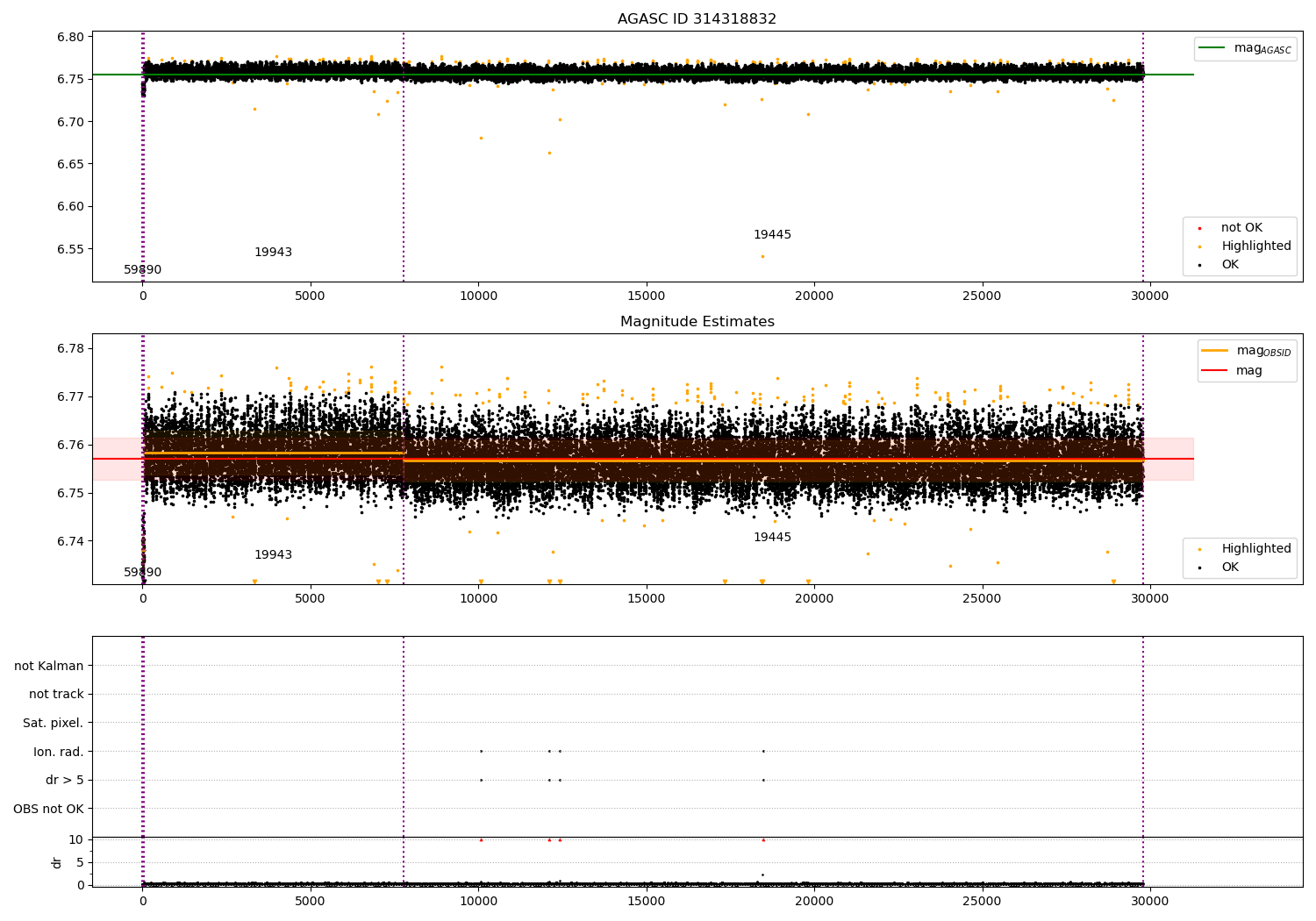Click 'Highlighted' in the Magnitude Estimates lower legend

[x=1255, y=549]
